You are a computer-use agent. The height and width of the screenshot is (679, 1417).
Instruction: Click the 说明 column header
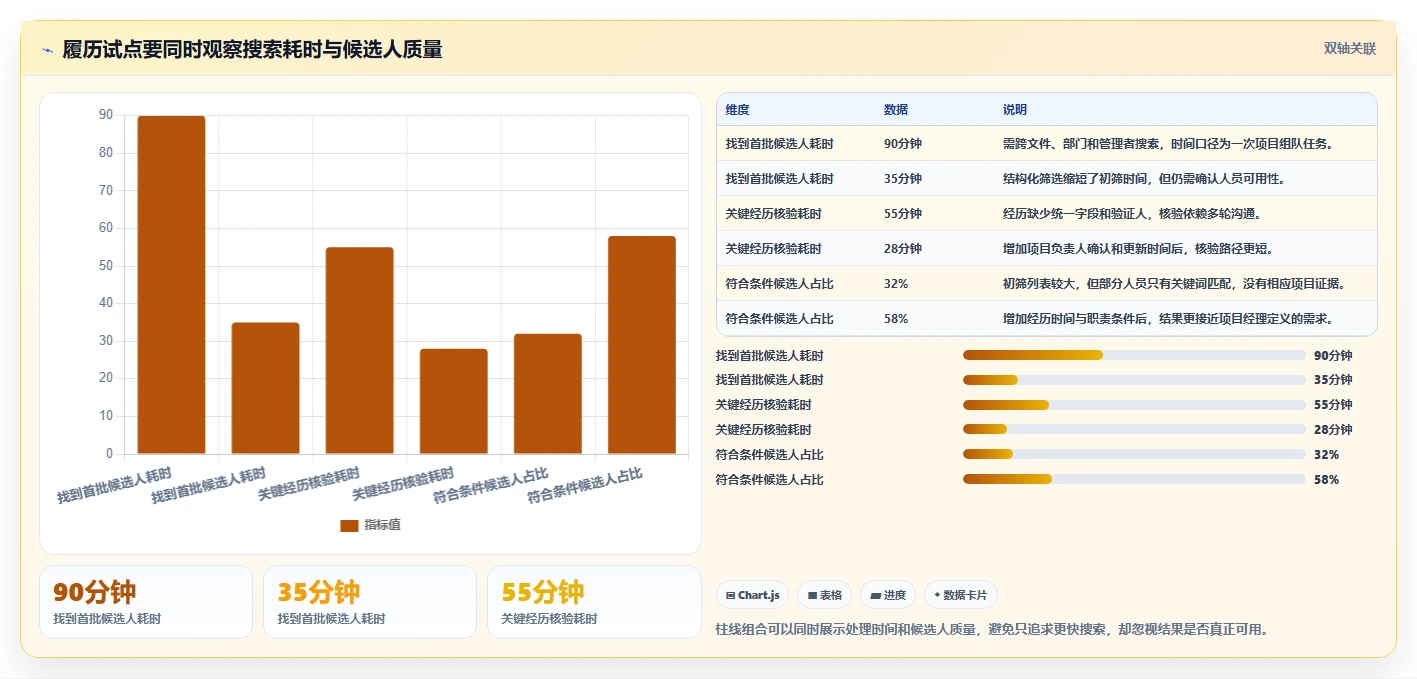[x=1015, y=110]
